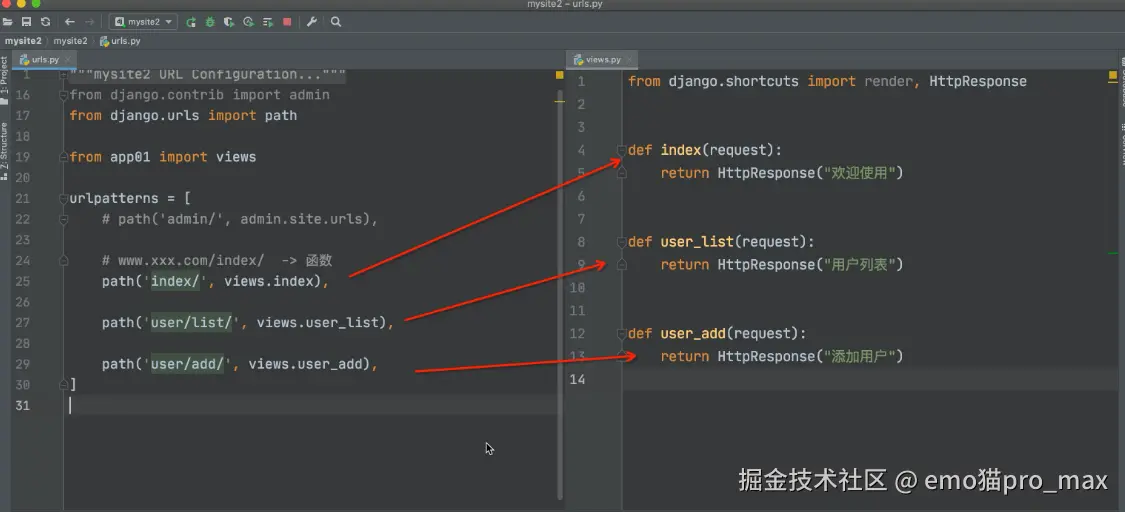Open the Project tool window tab
The height and width of the screenshot is (512, 1125).
click(x=4, y=80)
